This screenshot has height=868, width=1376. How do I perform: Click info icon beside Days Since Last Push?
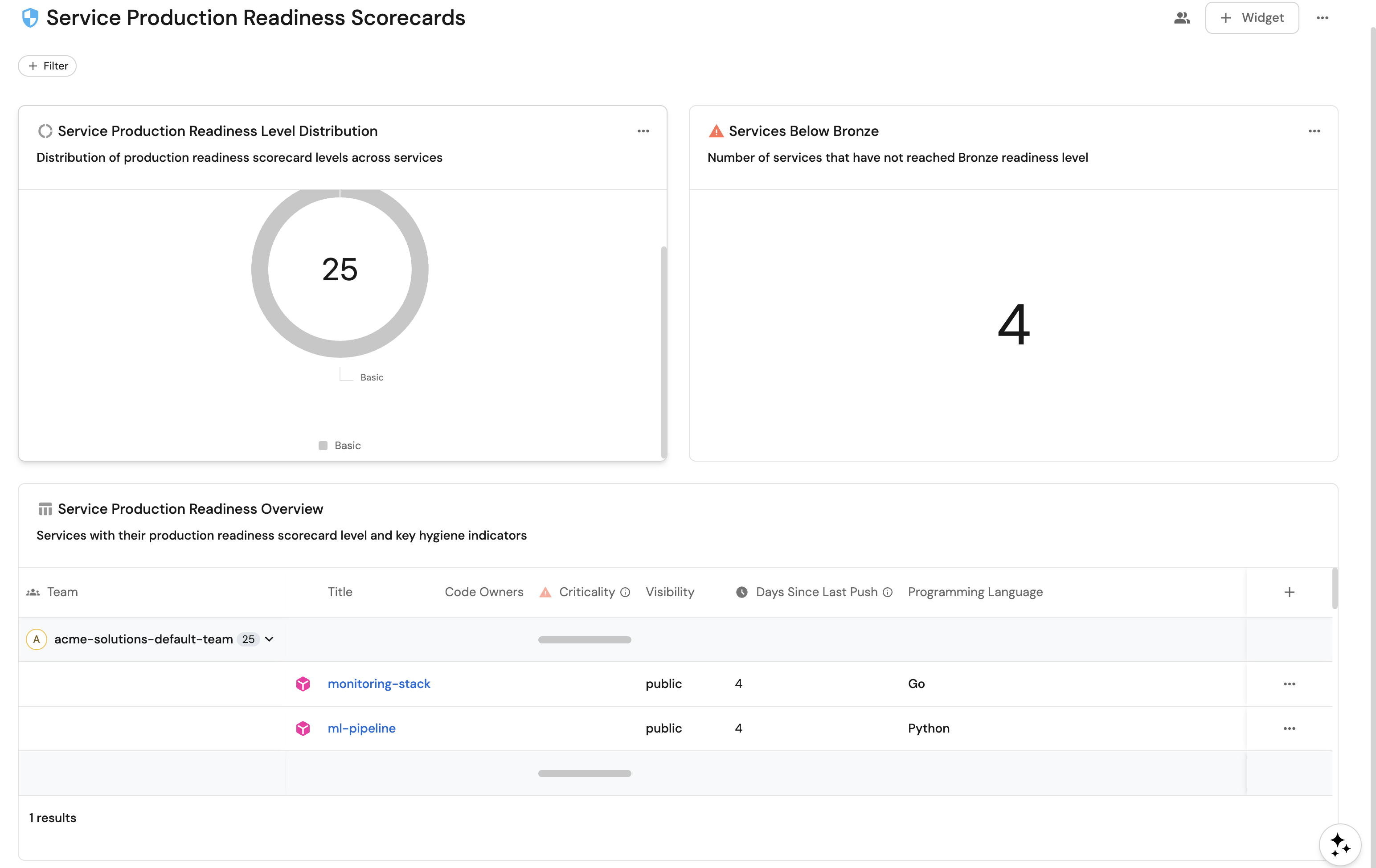(x=888, y=592)
